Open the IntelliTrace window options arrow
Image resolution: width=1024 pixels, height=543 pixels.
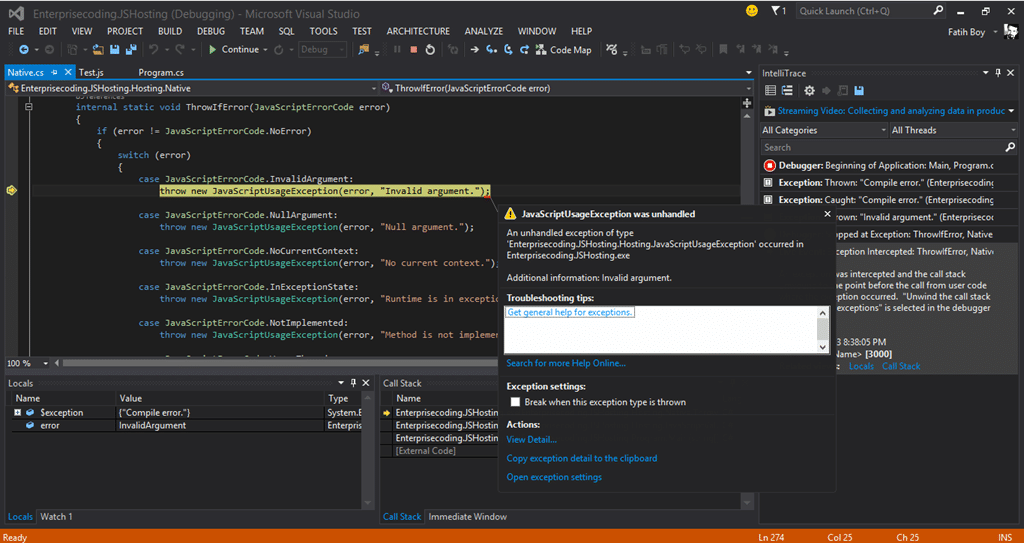pyautogui.click(x=986, y=73)
